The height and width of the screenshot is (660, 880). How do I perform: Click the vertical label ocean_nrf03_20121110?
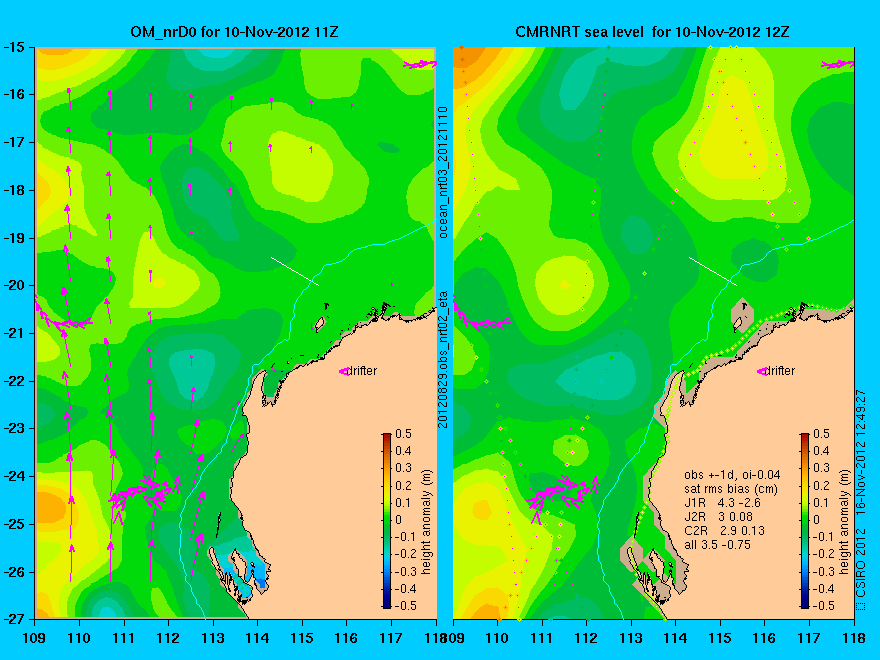(x=443, y=172)
